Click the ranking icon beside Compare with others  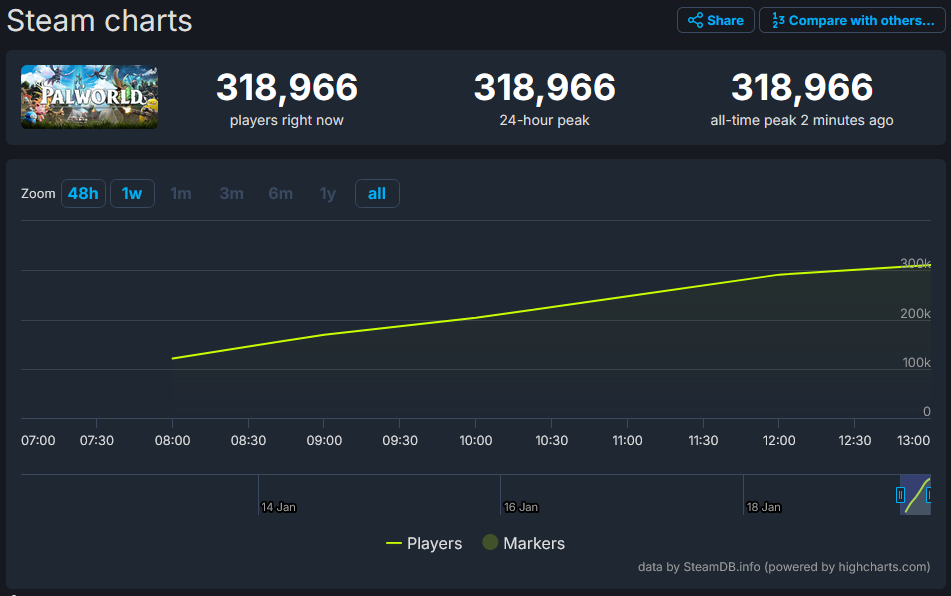point(777,20)
